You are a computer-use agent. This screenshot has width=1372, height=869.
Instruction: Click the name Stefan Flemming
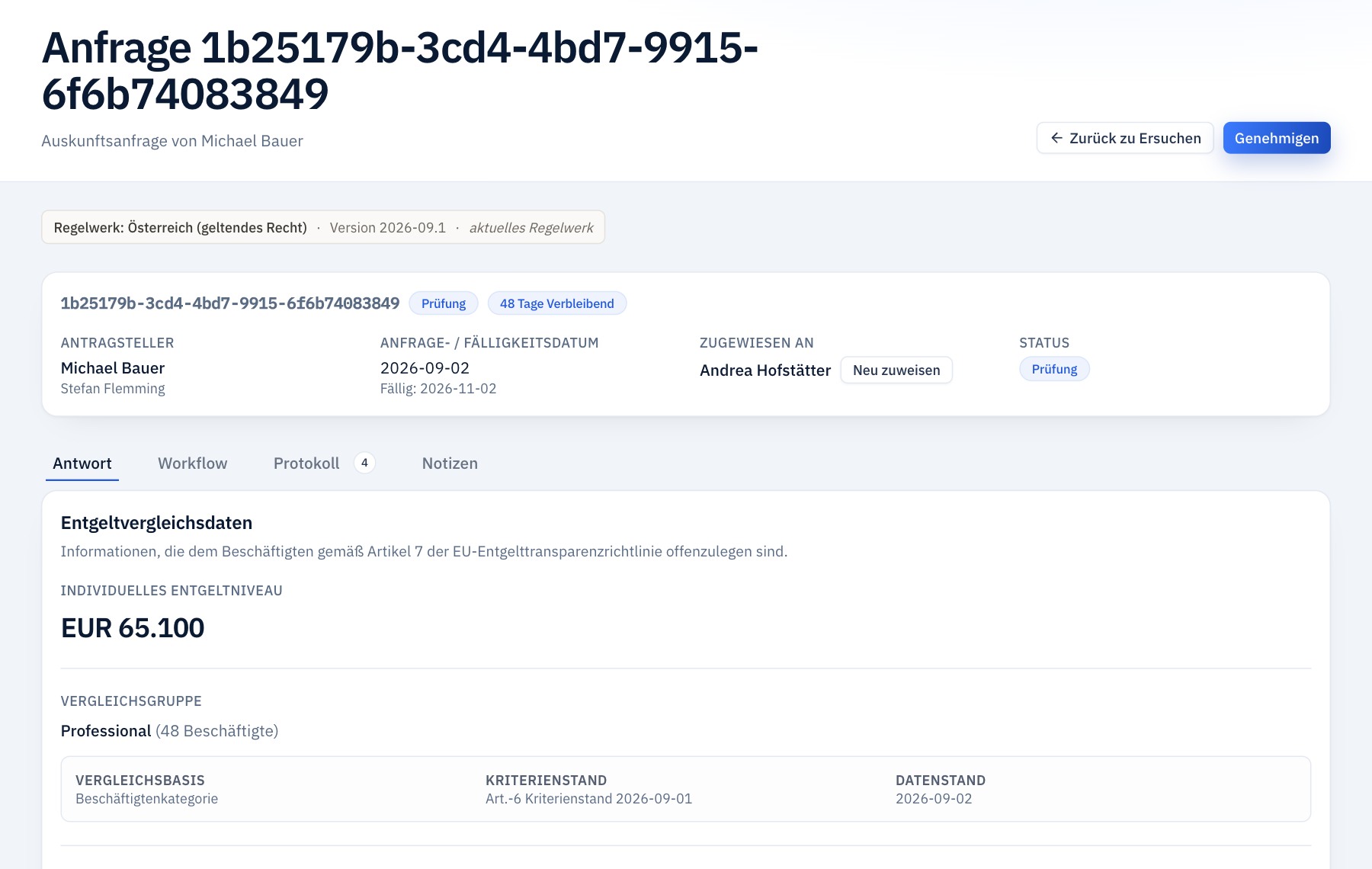tap(113, 389)
